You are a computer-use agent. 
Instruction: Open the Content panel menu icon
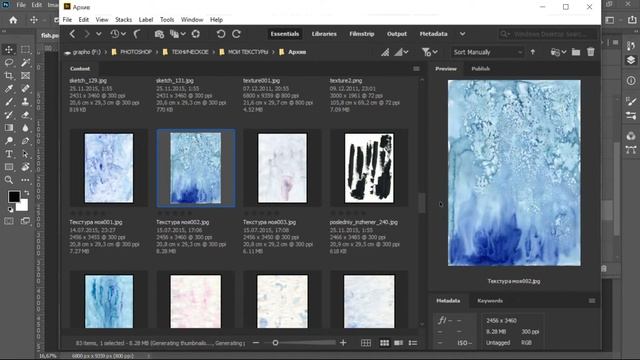416,69
